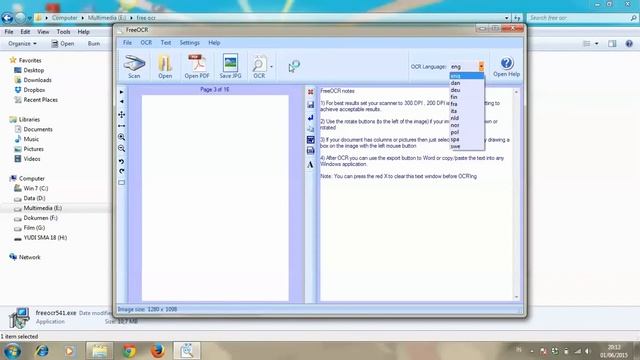640x360 pixels.
Task: Click the Open Help question mark icon
Action: coord(506,67)
